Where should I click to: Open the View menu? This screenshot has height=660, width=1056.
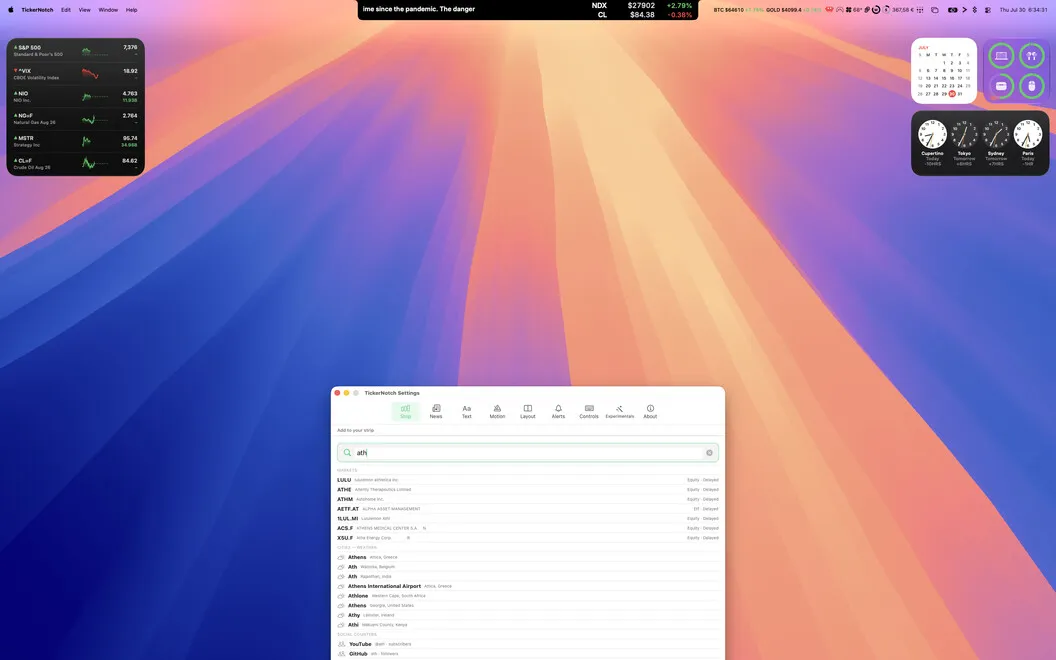(x=84, y=9)
